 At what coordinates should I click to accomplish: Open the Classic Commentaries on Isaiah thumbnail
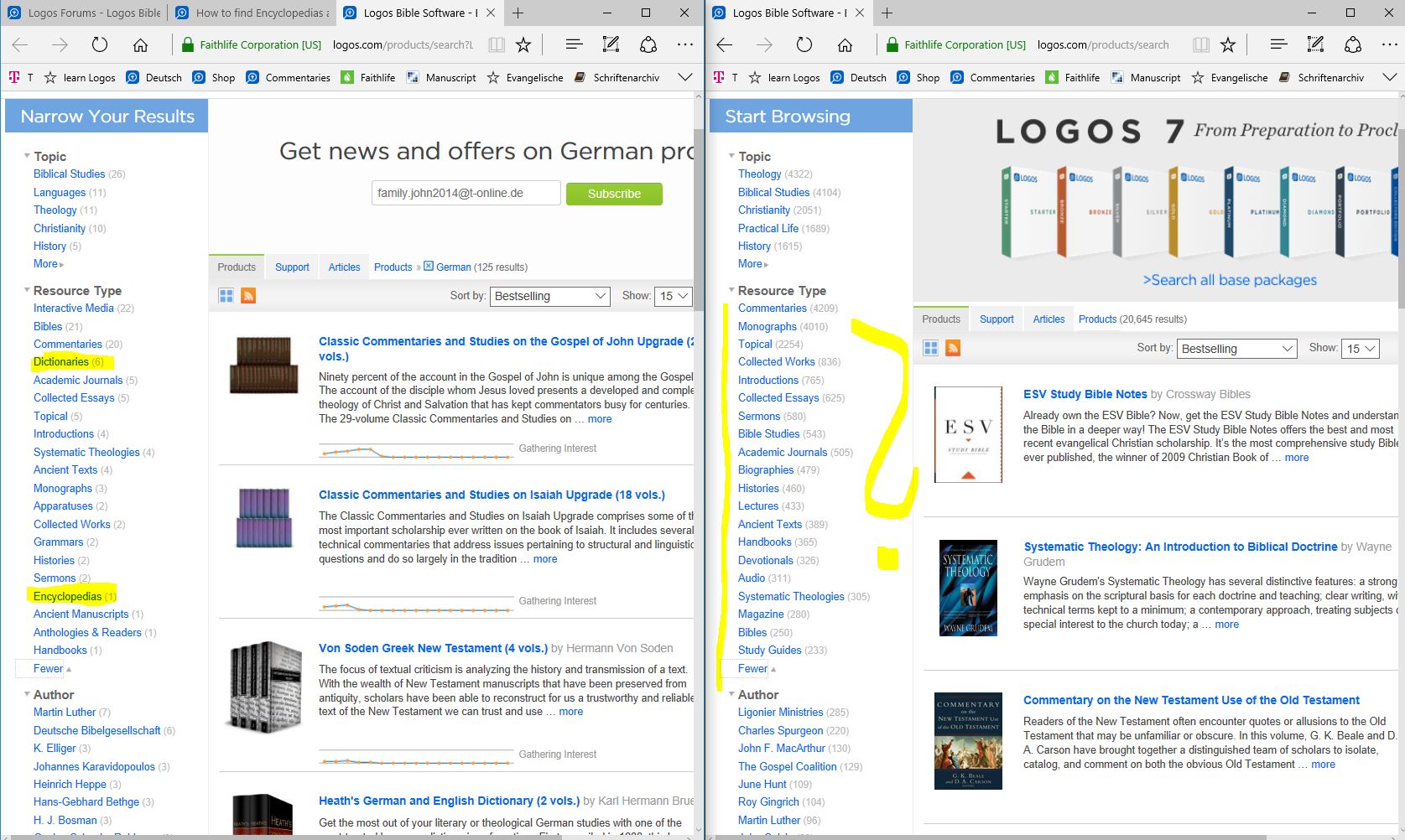pos(265,518)
